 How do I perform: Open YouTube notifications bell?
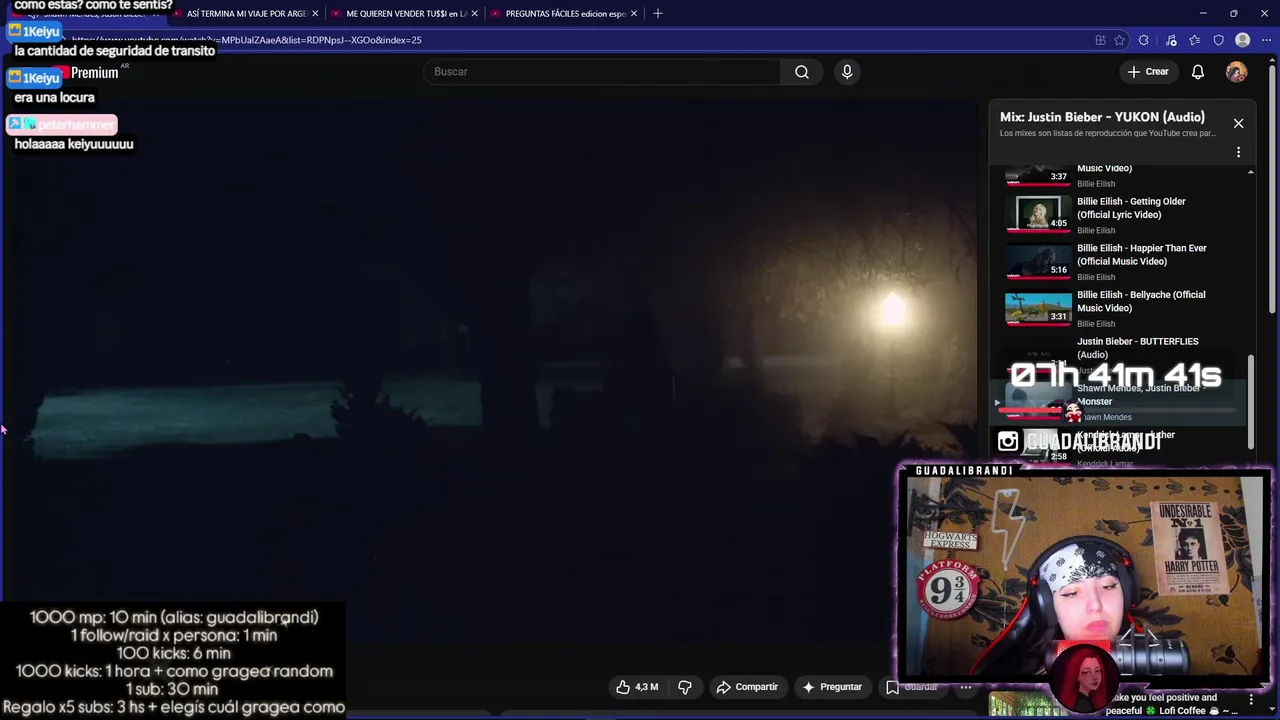click(x=1198, y=72)
